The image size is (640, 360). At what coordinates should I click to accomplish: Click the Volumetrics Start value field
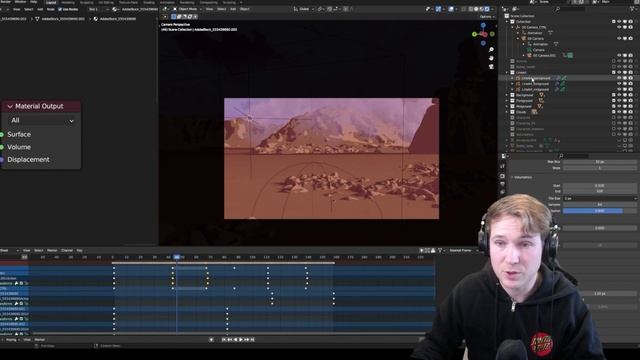(600, 185)
